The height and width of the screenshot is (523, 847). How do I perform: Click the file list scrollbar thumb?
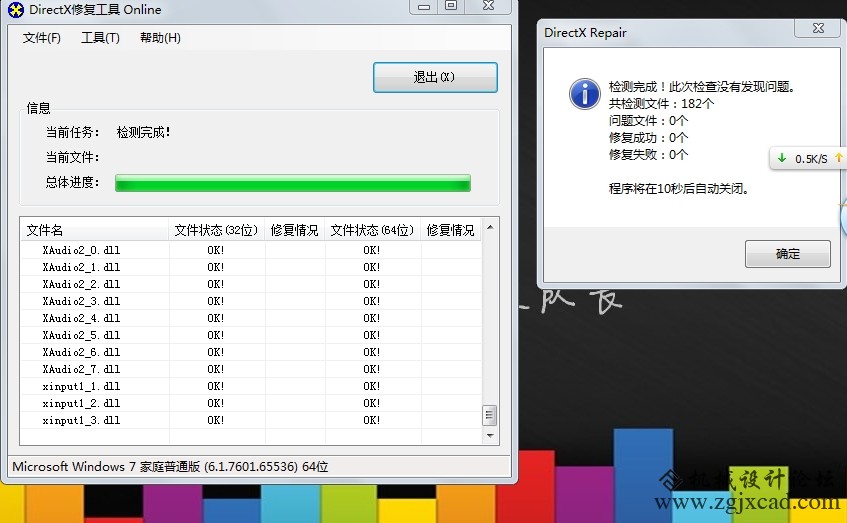pos(489,415)
